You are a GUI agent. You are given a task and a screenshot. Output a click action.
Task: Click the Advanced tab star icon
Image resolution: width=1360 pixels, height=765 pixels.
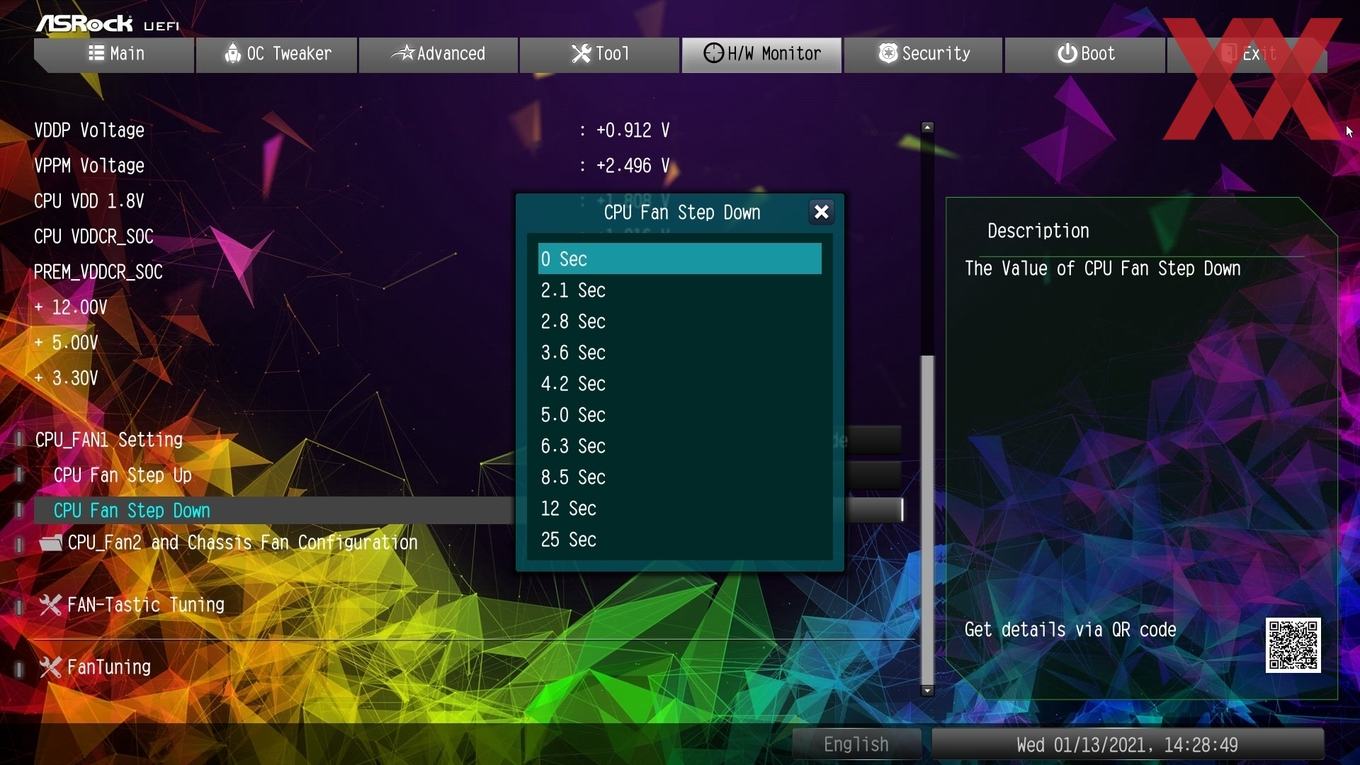click(402, 53)
